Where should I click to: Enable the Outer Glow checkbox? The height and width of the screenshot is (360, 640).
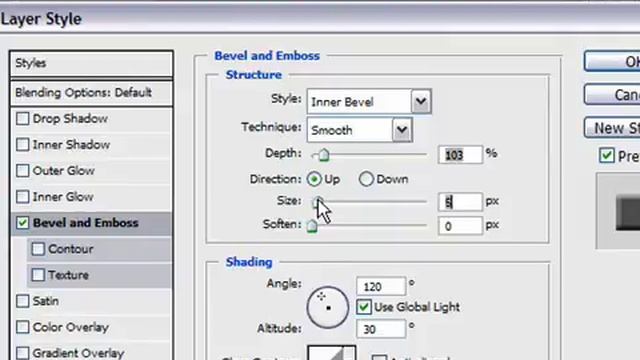(22, 171)
